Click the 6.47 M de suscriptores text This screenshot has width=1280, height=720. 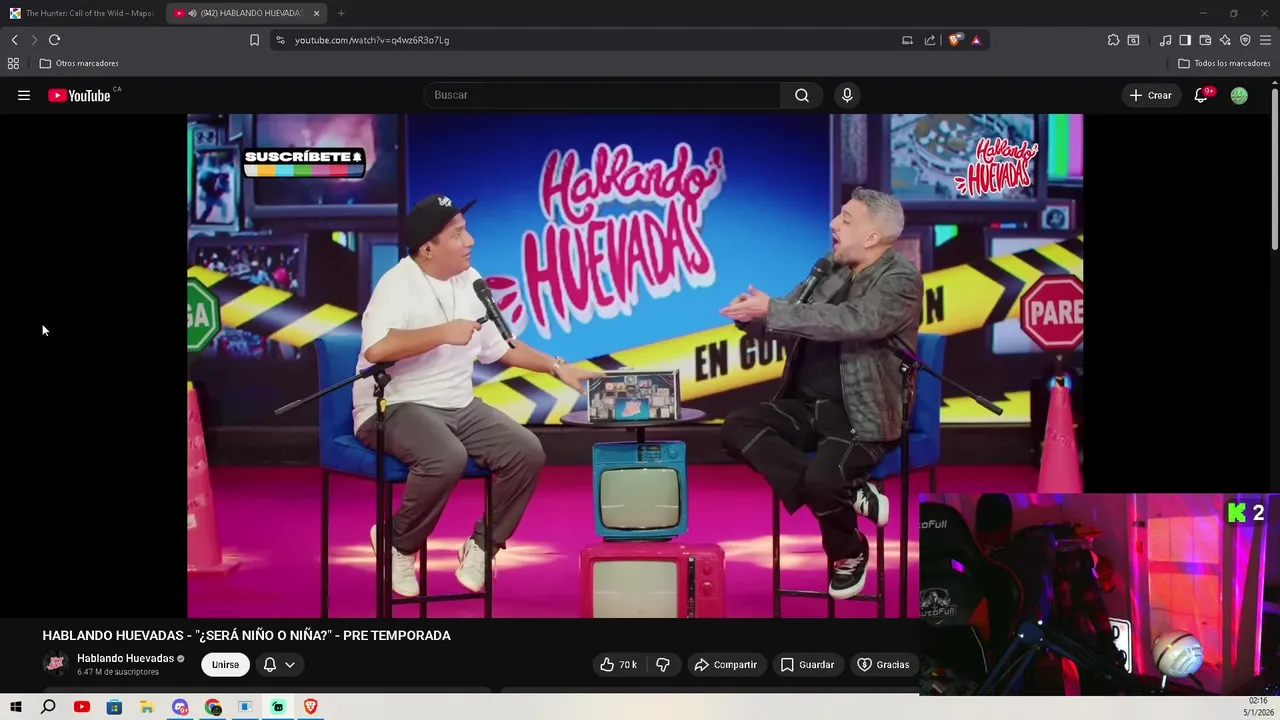(x=118, y=672)
